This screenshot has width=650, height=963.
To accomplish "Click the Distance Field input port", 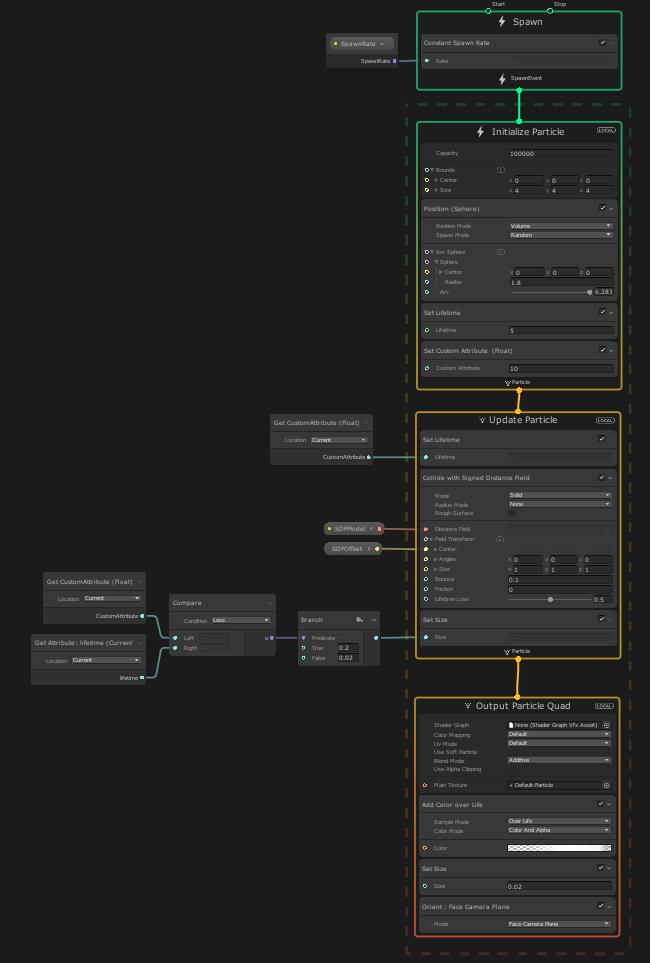I will [x=426, y=529].
